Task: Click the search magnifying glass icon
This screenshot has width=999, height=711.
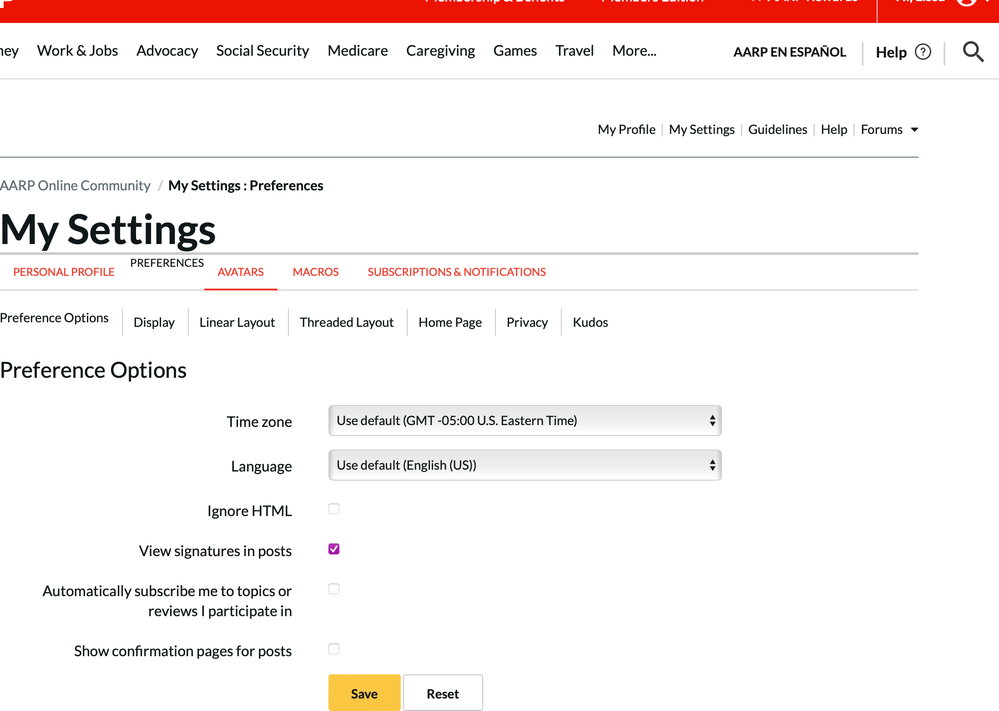Action: tap(973, 51)
